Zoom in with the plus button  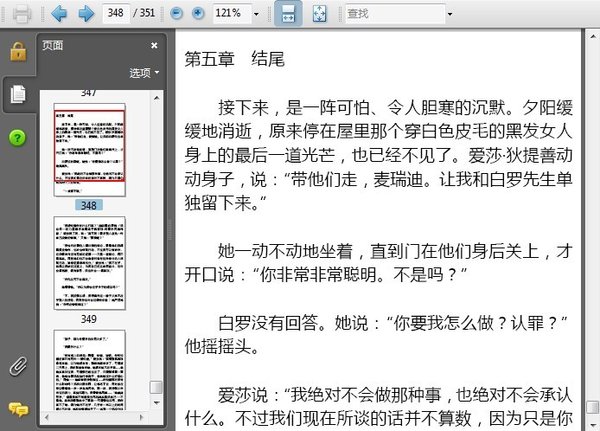198,13
